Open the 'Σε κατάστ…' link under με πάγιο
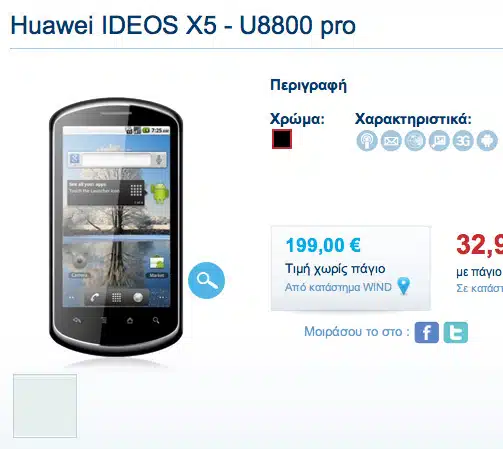Screen dimensions: 503x449 point(479,288)
